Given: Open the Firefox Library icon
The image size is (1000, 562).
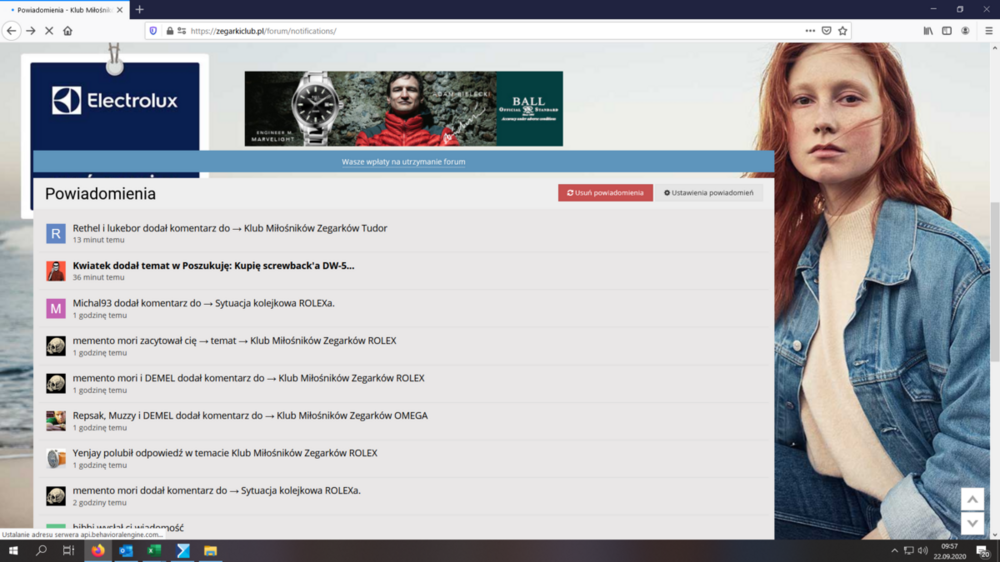Looking at the screenshot, I should coord(928,31).
